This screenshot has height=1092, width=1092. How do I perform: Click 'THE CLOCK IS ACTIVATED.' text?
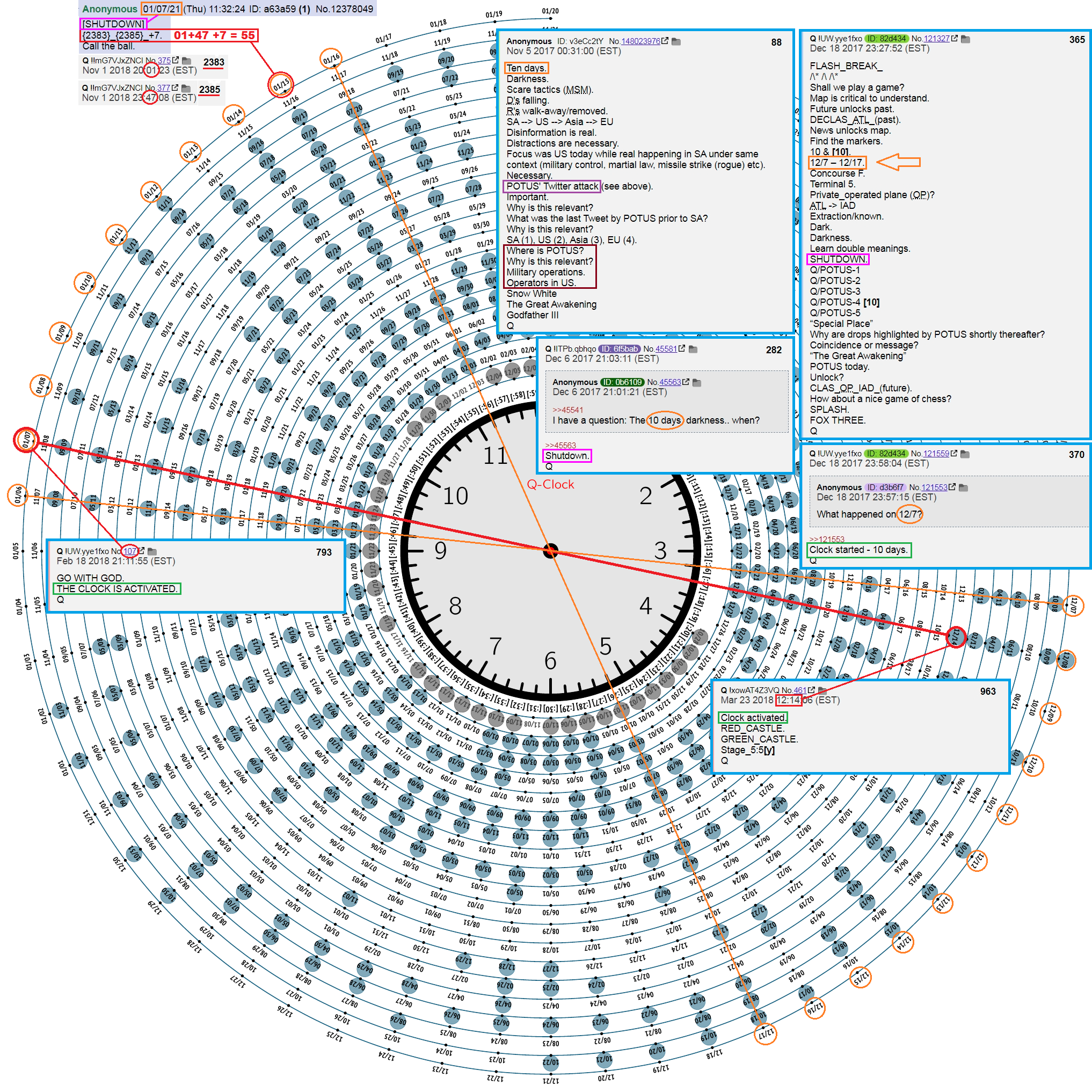click(x=117, y=589)
